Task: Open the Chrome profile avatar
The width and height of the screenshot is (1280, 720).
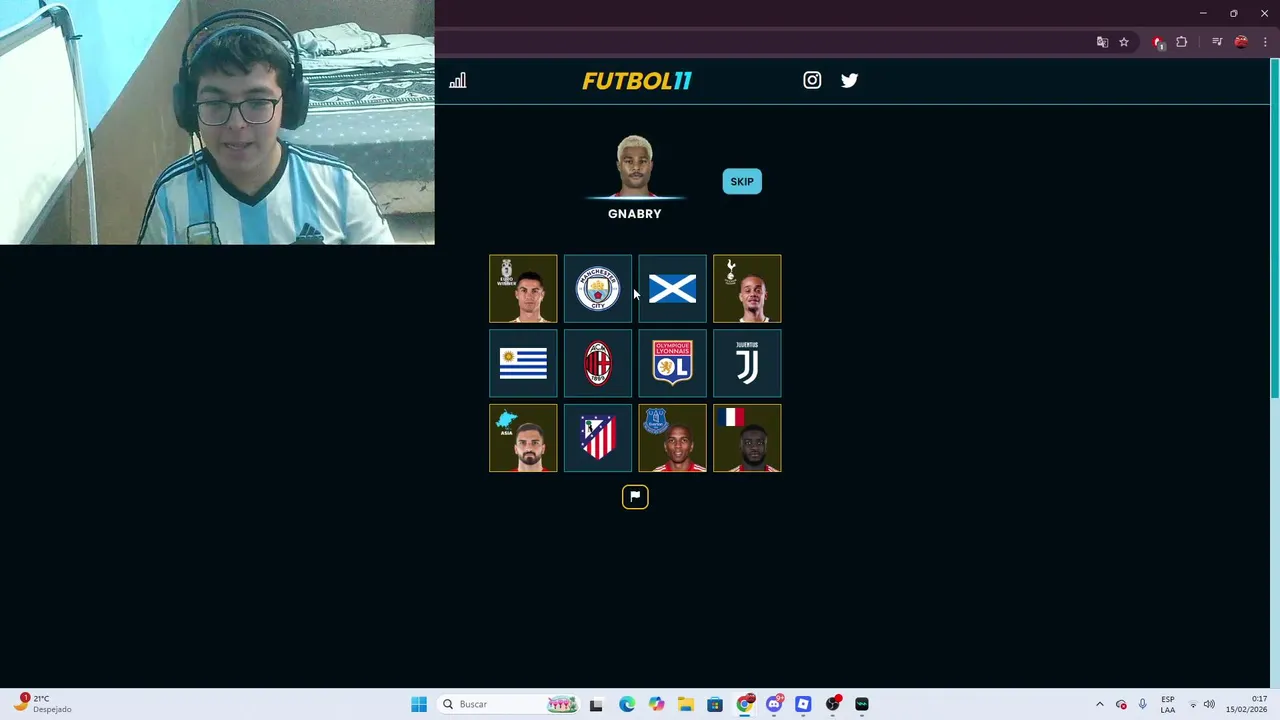Action: point(1241,42)
